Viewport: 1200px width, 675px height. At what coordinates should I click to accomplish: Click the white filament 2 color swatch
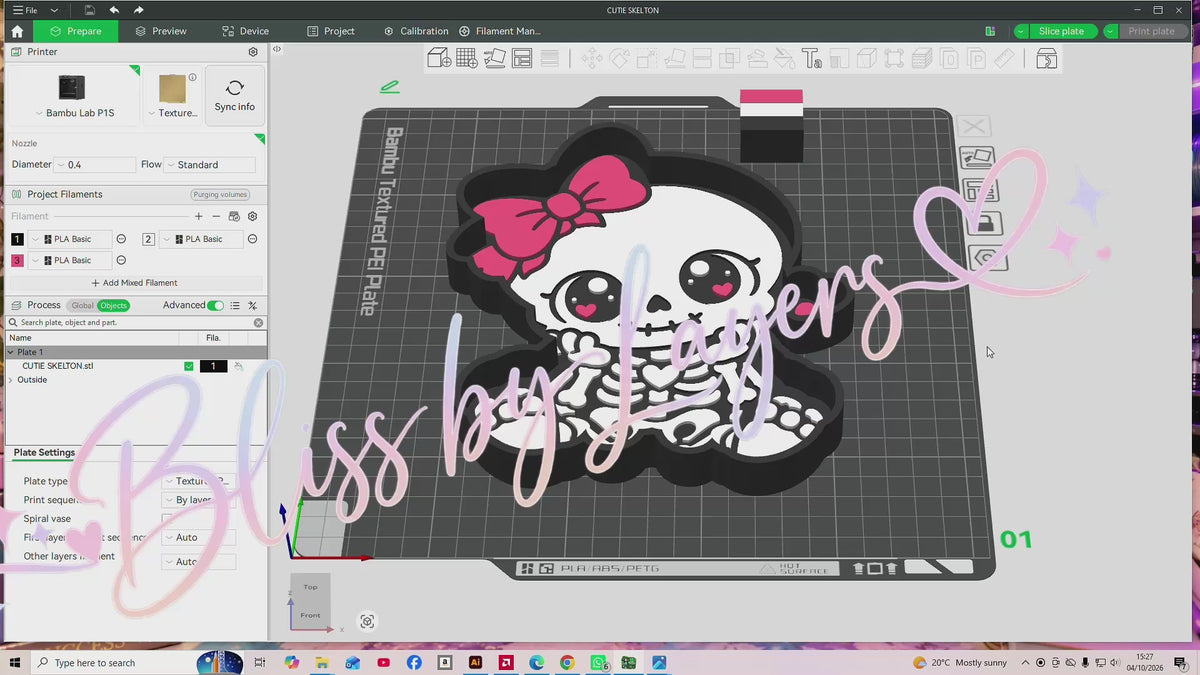point(148,239)
